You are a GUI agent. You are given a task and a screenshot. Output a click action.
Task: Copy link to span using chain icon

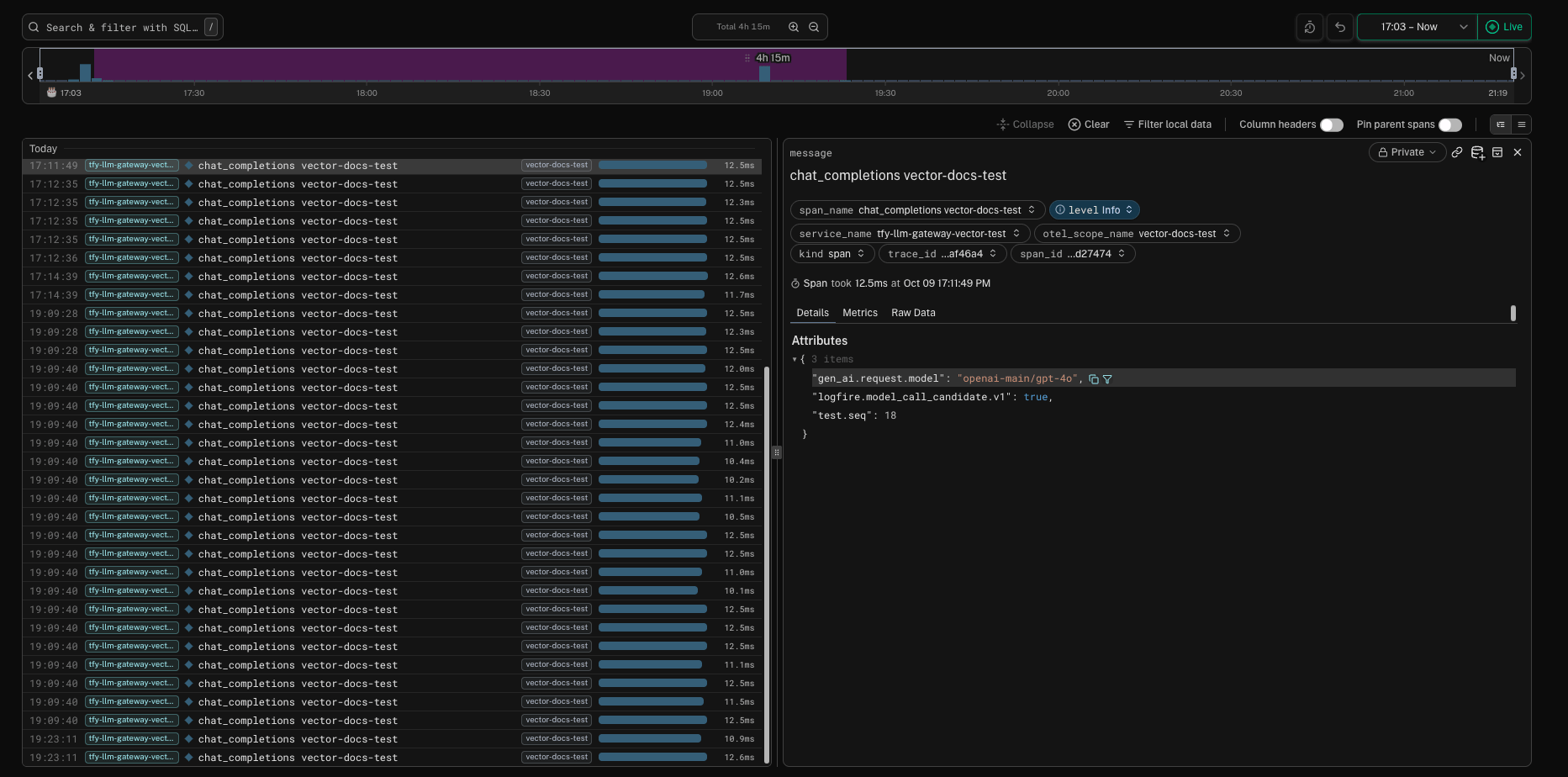coord(1457,152)
